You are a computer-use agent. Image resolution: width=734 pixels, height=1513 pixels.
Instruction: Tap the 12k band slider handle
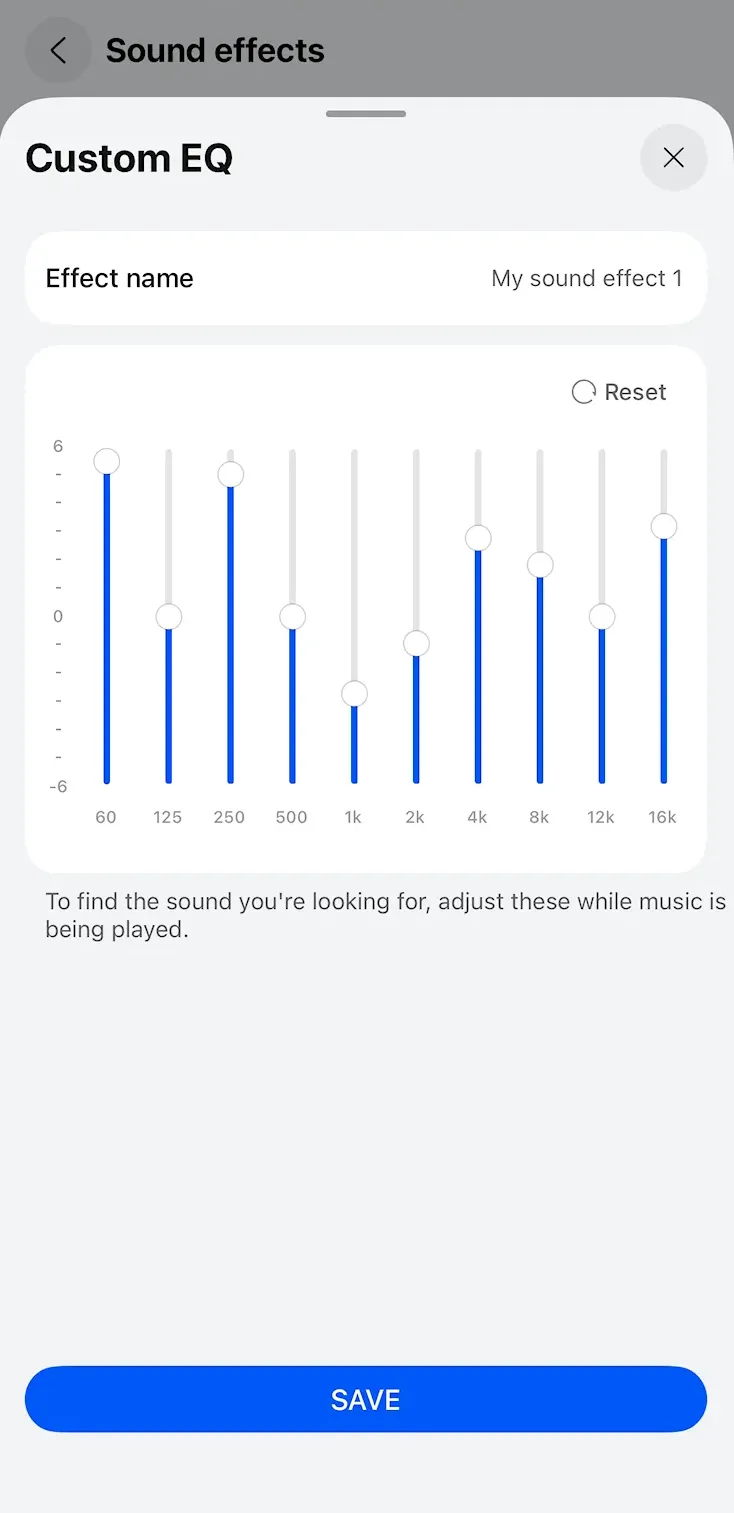602,617
